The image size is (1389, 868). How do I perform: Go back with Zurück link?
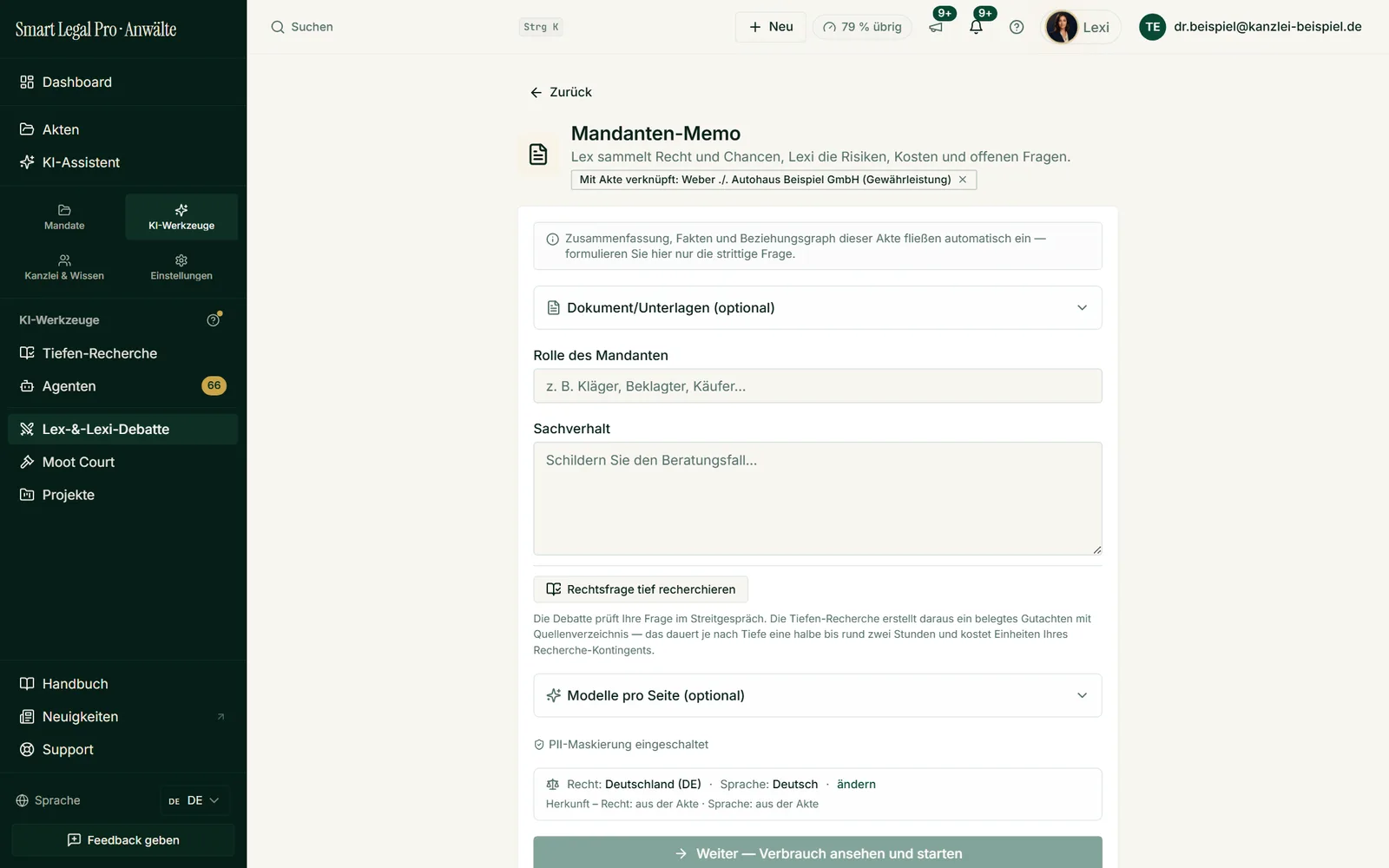pyautogui.click(x=561, y=92)
